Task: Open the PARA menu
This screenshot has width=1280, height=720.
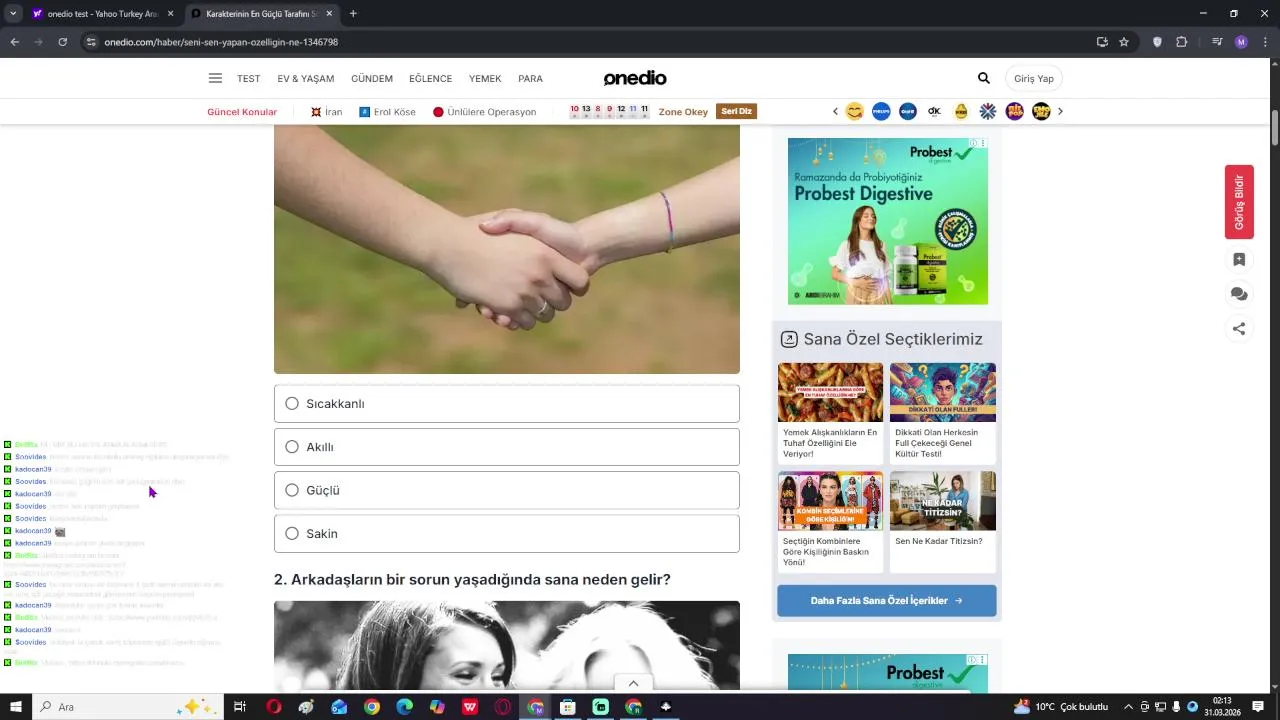Action: click(x=530, y=79)
